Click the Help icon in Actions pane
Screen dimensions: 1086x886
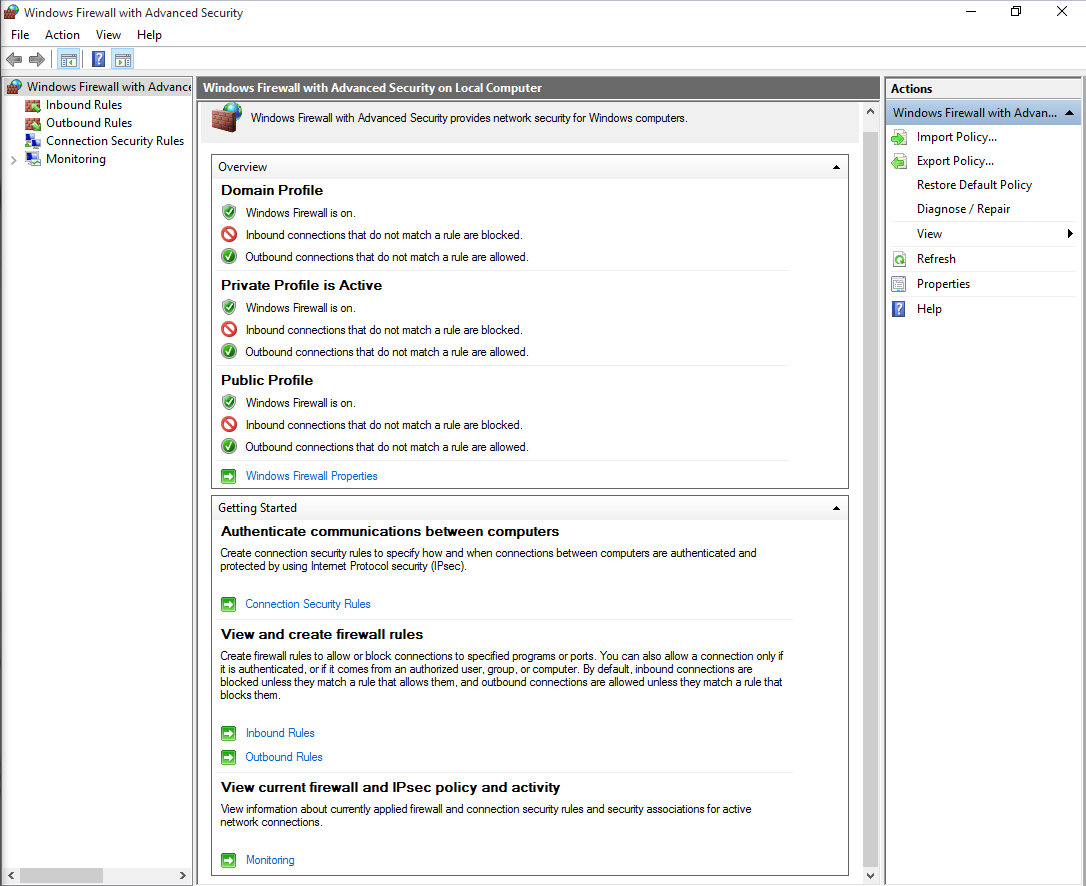[x=899, y=309]
